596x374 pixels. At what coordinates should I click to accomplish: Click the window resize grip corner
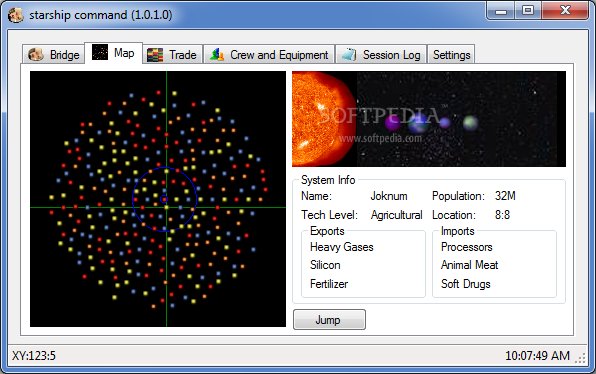pos(580,358)
